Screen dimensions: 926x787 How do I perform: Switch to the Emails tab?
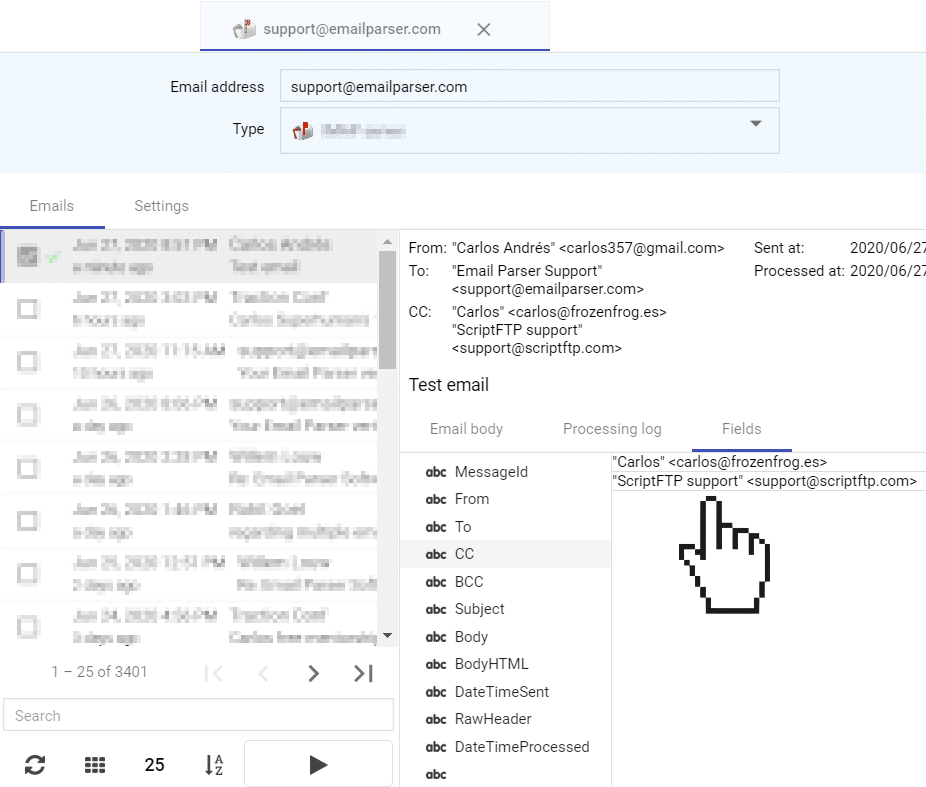pyautogui.click(x=52, y=206)
